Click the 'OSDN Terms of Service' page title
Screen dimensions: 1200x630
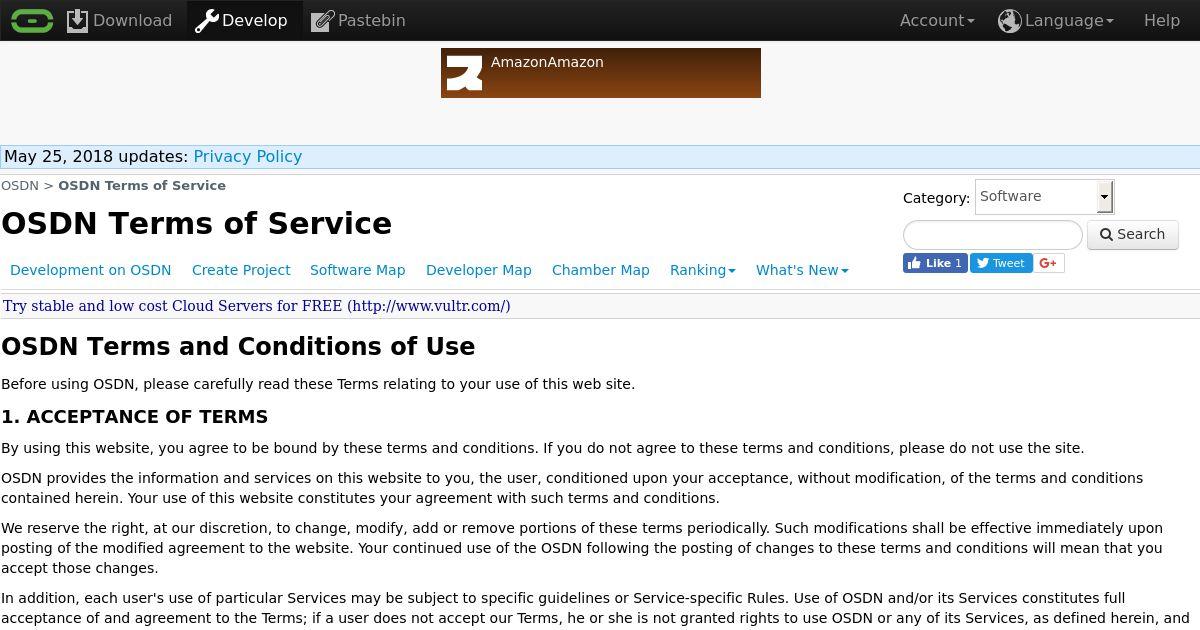click(x=197, y=223)
